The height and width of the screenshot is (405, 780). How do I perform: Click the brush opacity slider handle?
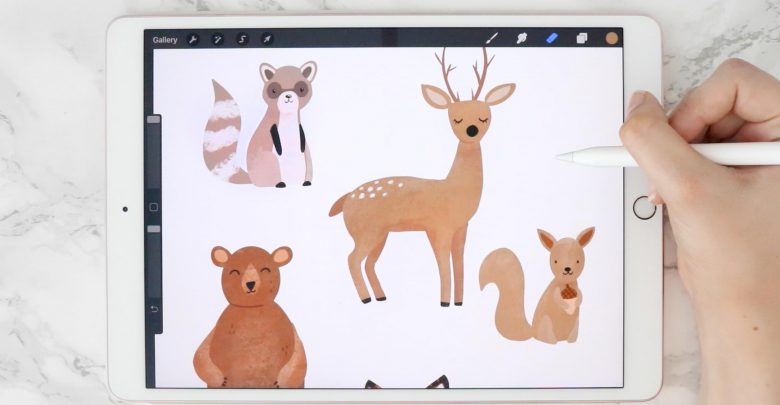154,229
